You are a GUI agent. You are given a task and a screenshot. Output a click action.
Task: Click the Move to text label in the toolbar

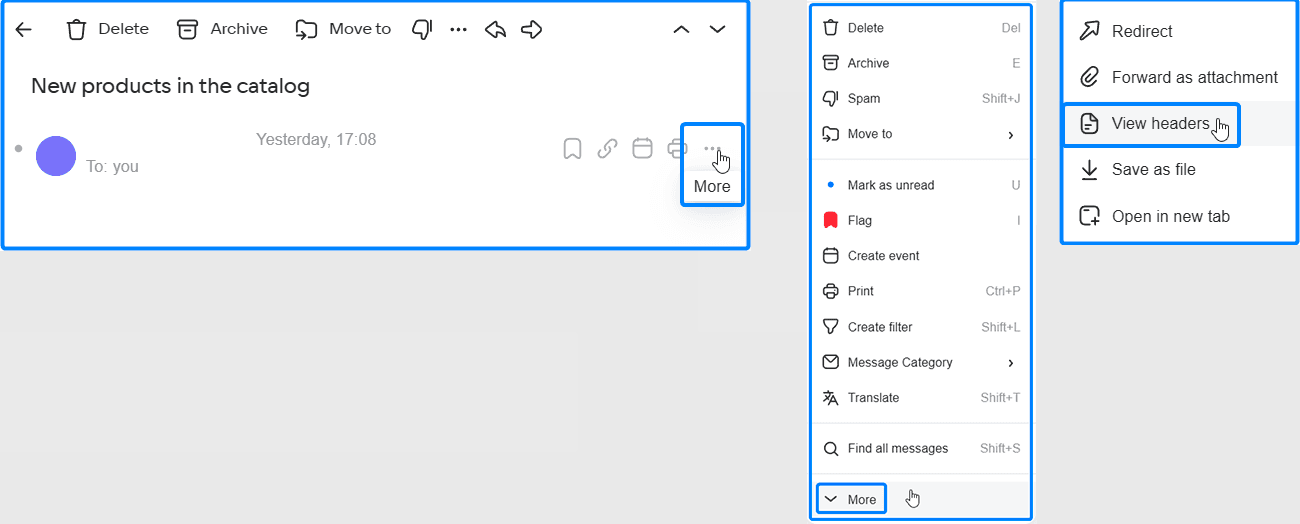click(360, 29)
